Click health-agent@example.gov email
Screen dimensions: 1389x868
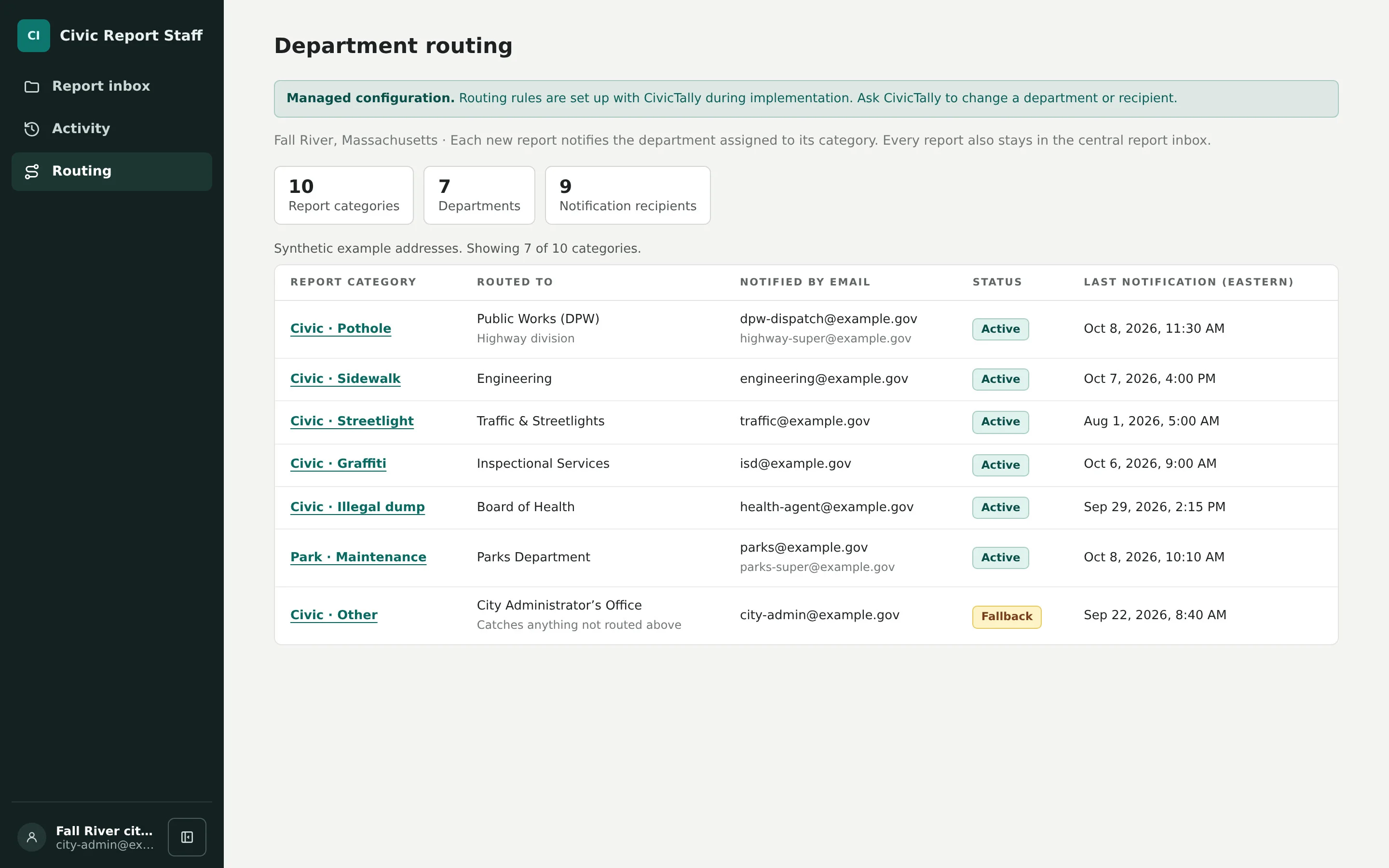point(827,507)
